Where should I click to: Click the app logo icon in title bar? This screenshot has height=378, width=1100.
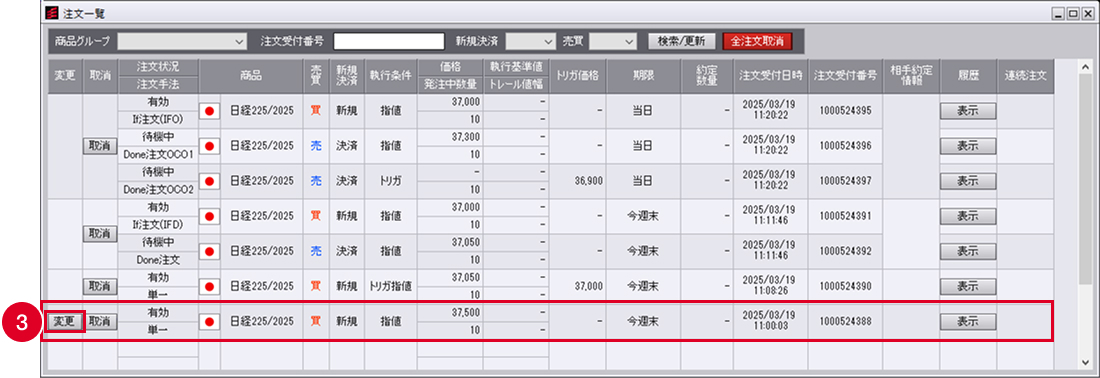pos(53,13)
